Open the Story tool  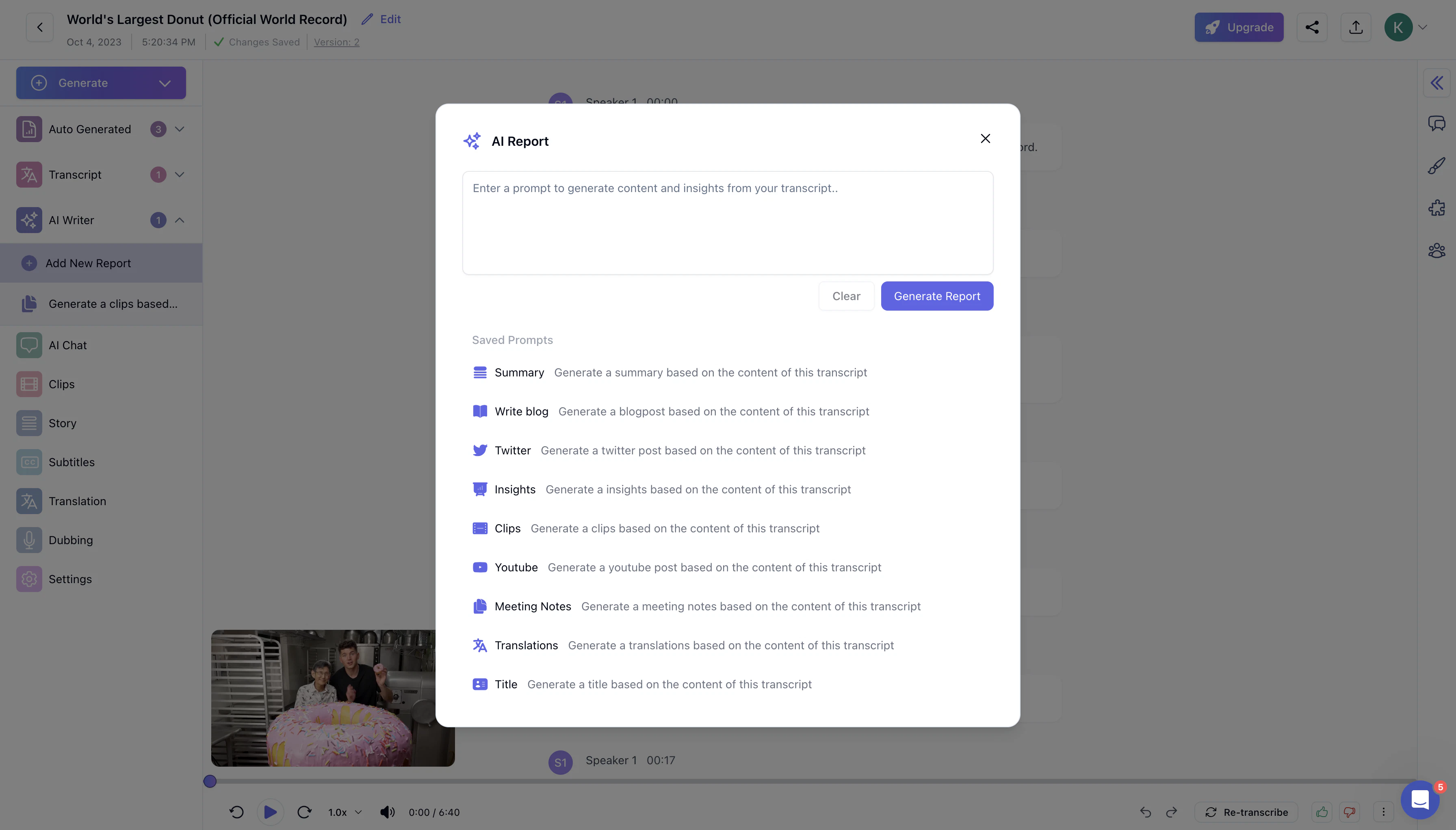[62, 423]
